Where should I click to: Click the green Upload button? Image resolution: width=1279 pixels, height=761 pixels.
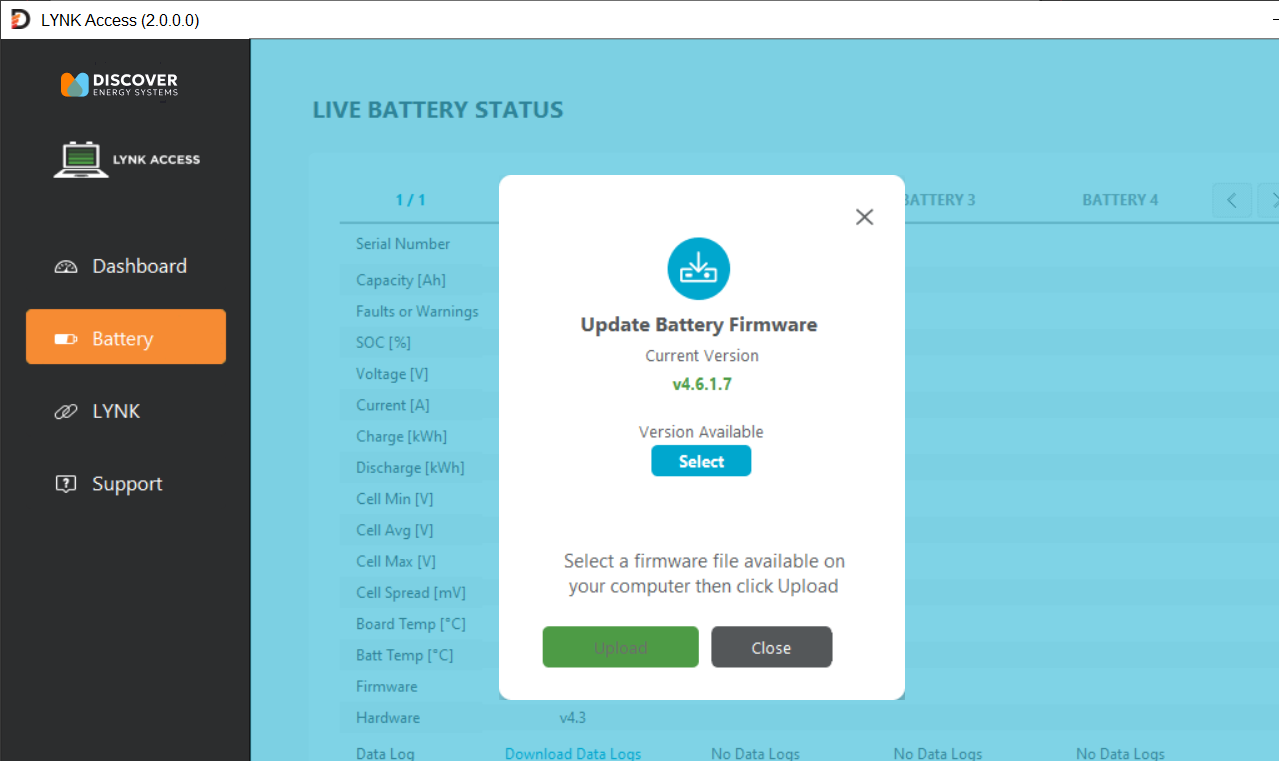pyautogui.click(x=620, y=647)
